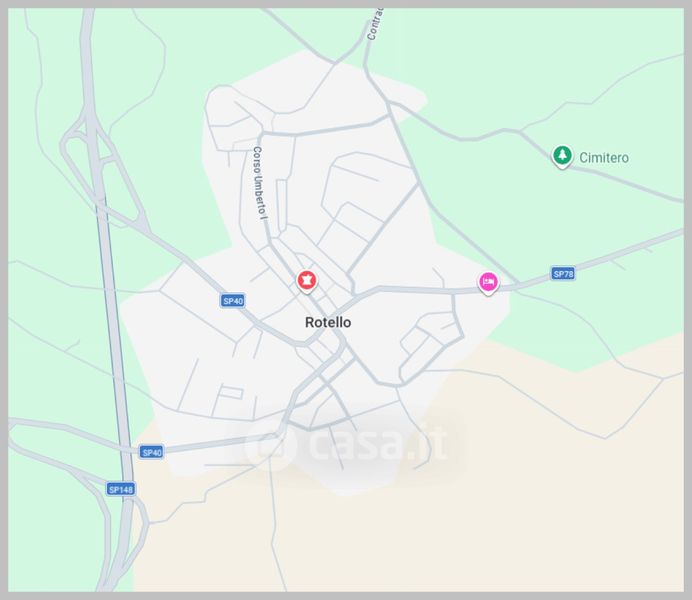Image resolution: width=692 pixels, height=600 pixels.
Task: Select the Corso Umberto I street label
Action: click(x=260, y=183)
